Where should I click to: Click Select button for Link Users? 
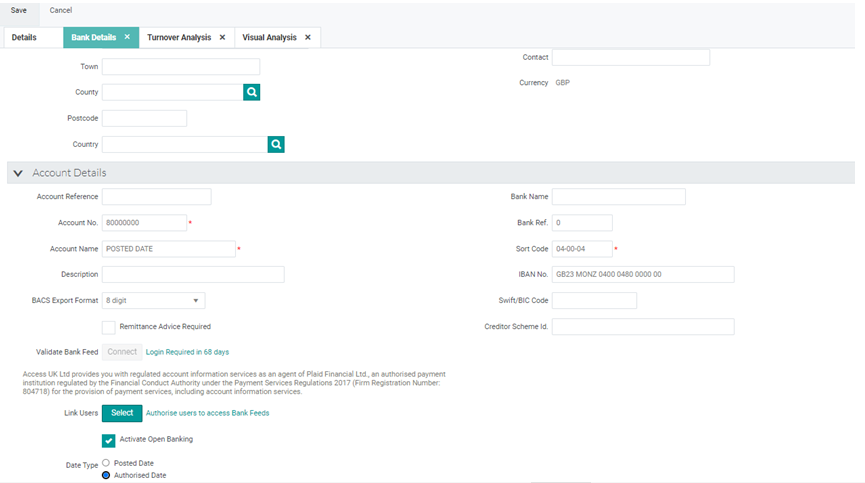point(122,413)
